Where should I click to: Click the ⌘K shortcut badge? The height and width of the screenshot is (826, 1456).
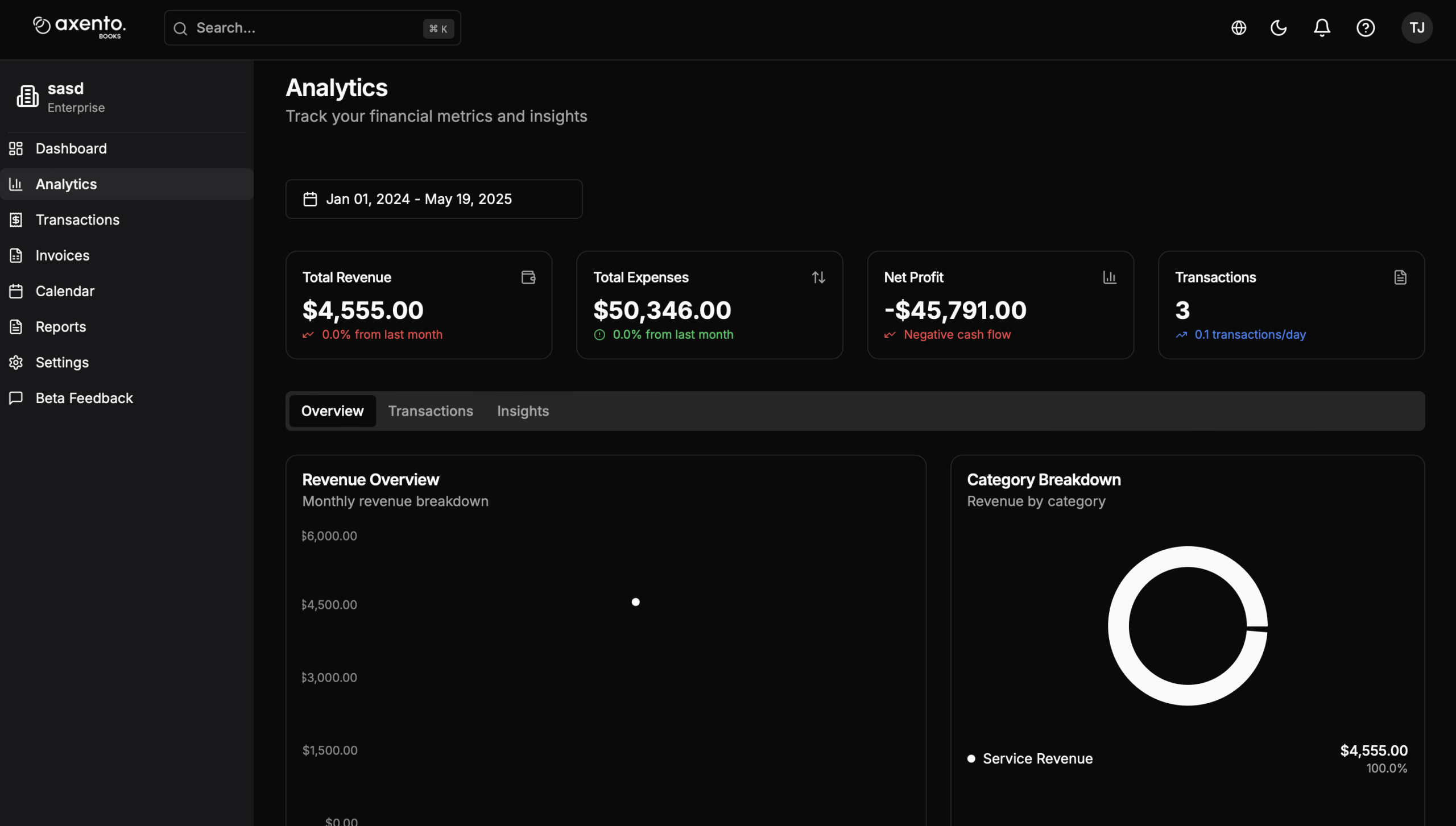[438, 28]
